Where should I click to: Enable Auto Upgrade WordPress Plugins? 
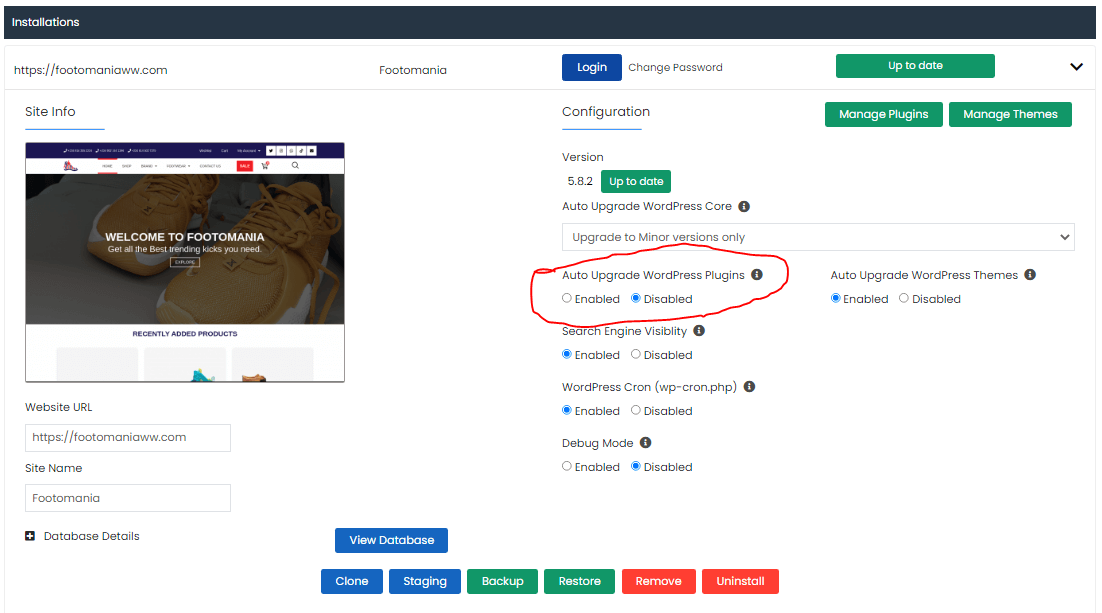pyautogui.click(x=567, y=299)
